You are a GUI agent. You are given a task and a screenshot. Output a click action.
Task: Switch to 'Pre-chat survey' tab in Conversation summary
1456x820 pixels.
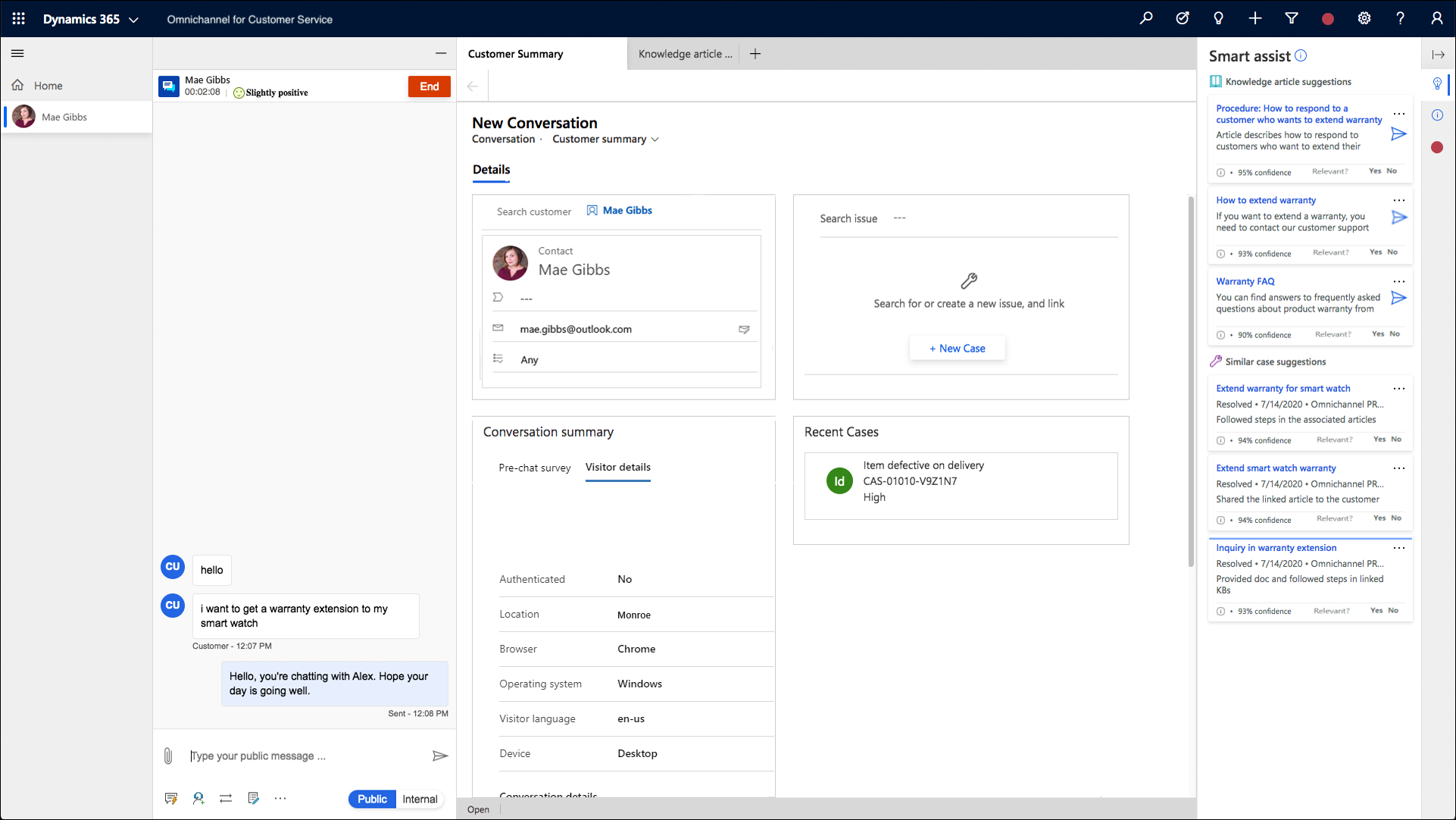click(534, 467)
